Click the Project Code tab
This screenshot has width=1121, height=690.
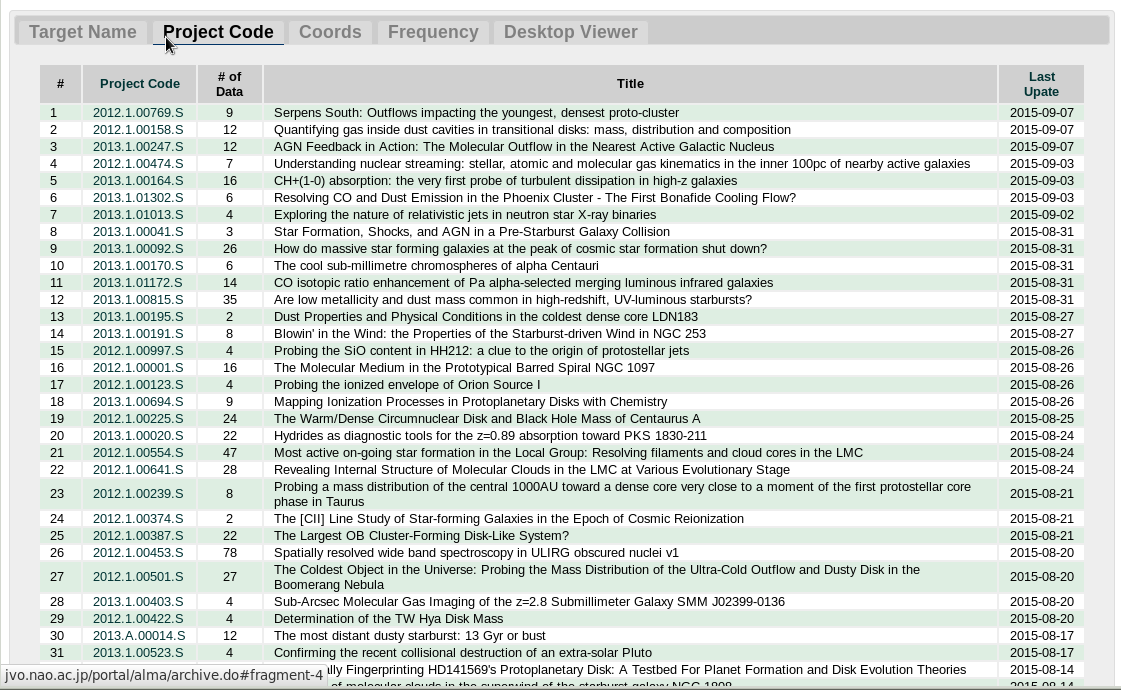click(218, 32)
